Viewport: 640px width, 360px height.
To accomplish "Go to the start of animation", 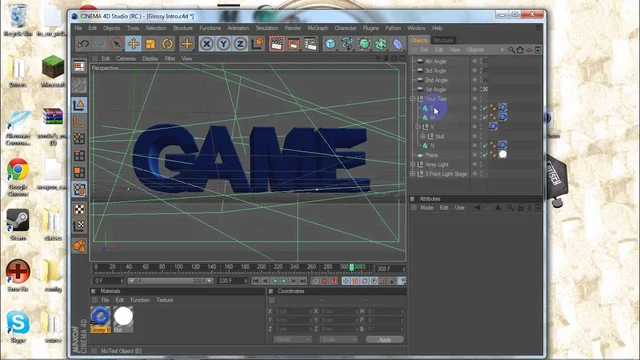I will 256,281.
